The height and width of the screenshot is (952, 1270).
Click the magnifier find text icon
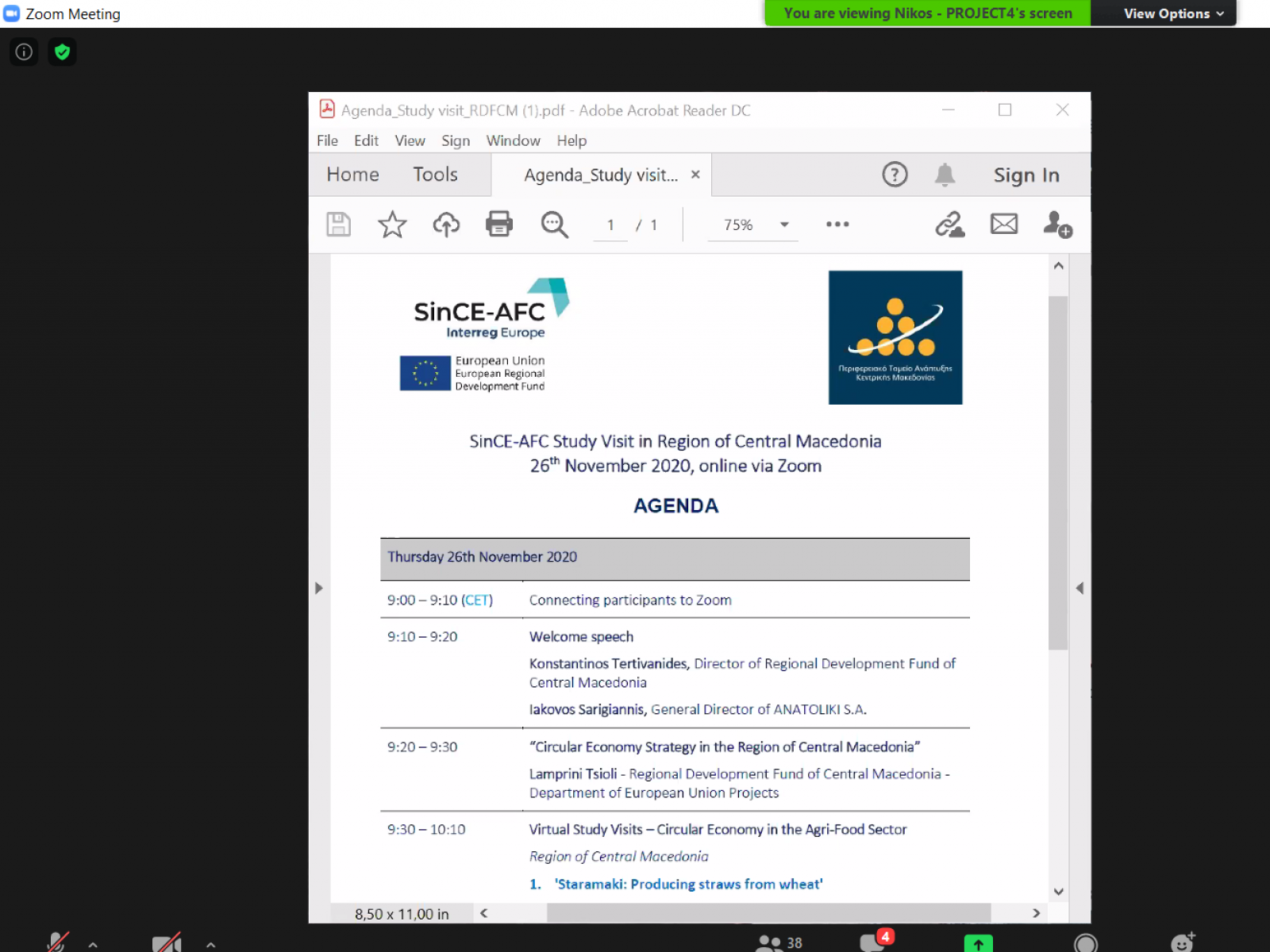coord(554,225)
